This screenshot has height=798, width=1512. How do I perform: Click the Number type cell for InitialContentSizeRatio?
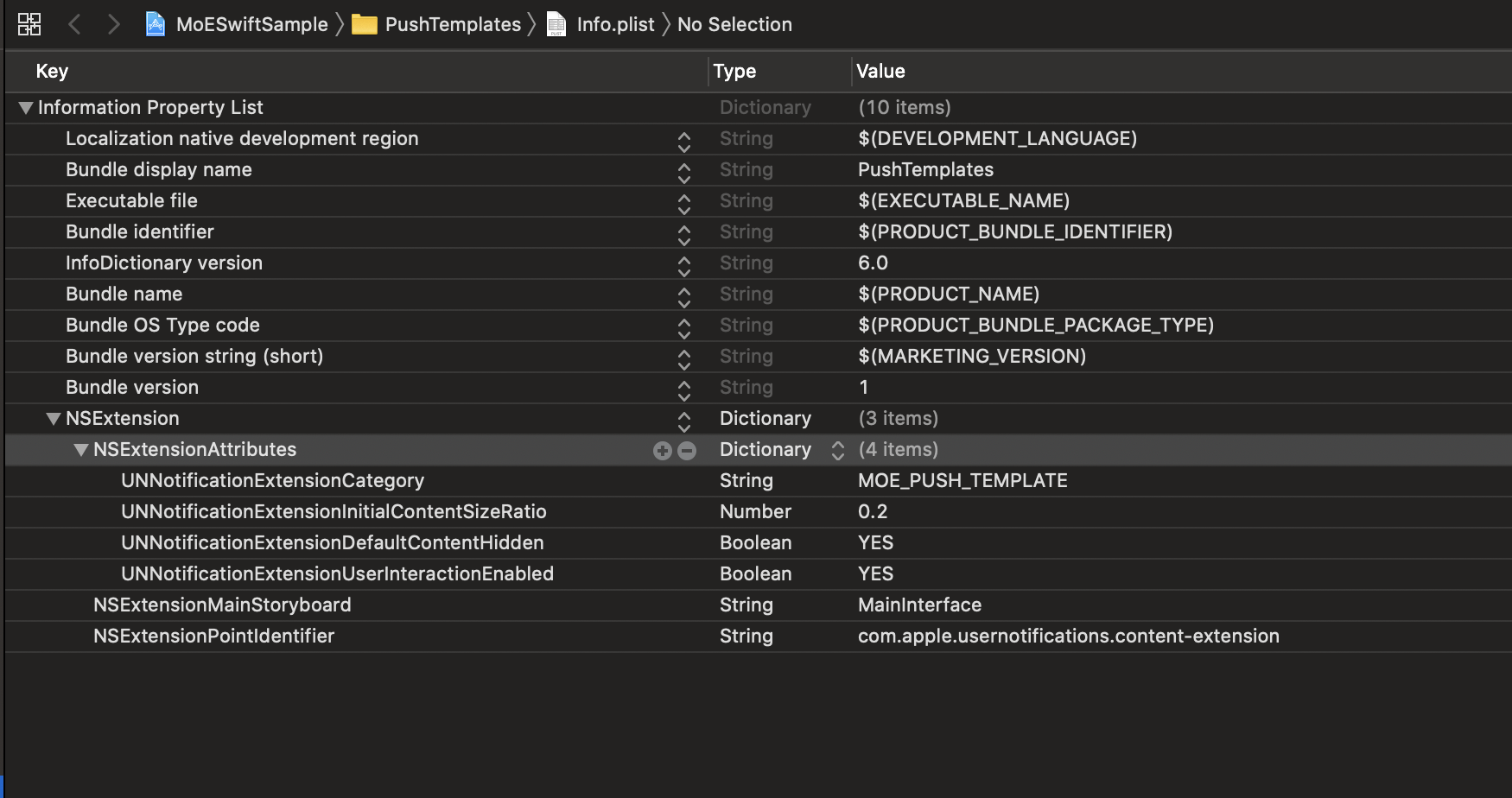[755, 512]
